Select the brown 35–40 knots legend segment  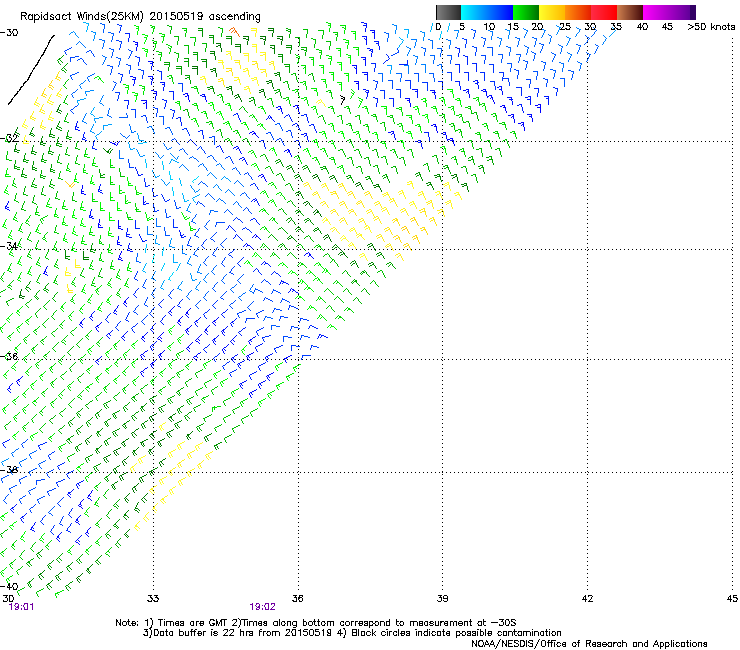[x=630, y=12]
